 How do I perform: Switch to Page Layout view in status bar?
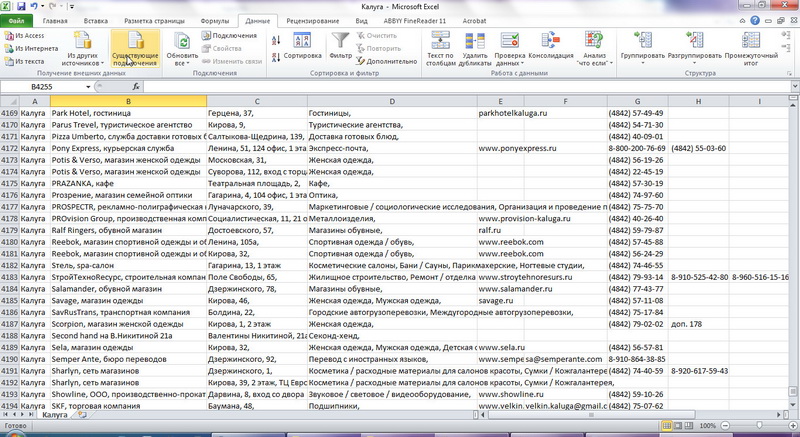point(678,425)
